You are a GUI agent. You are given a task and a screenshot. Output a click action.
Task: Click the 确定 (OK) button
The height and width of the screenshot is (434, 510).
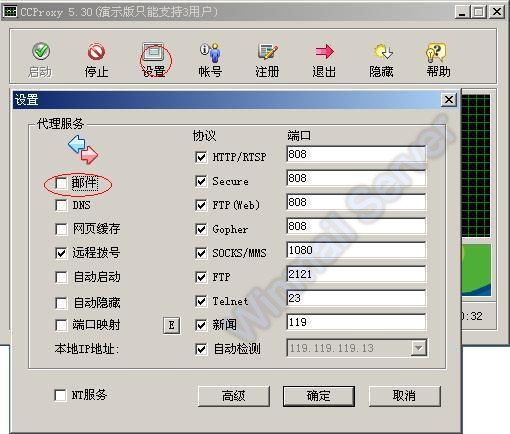319,396
